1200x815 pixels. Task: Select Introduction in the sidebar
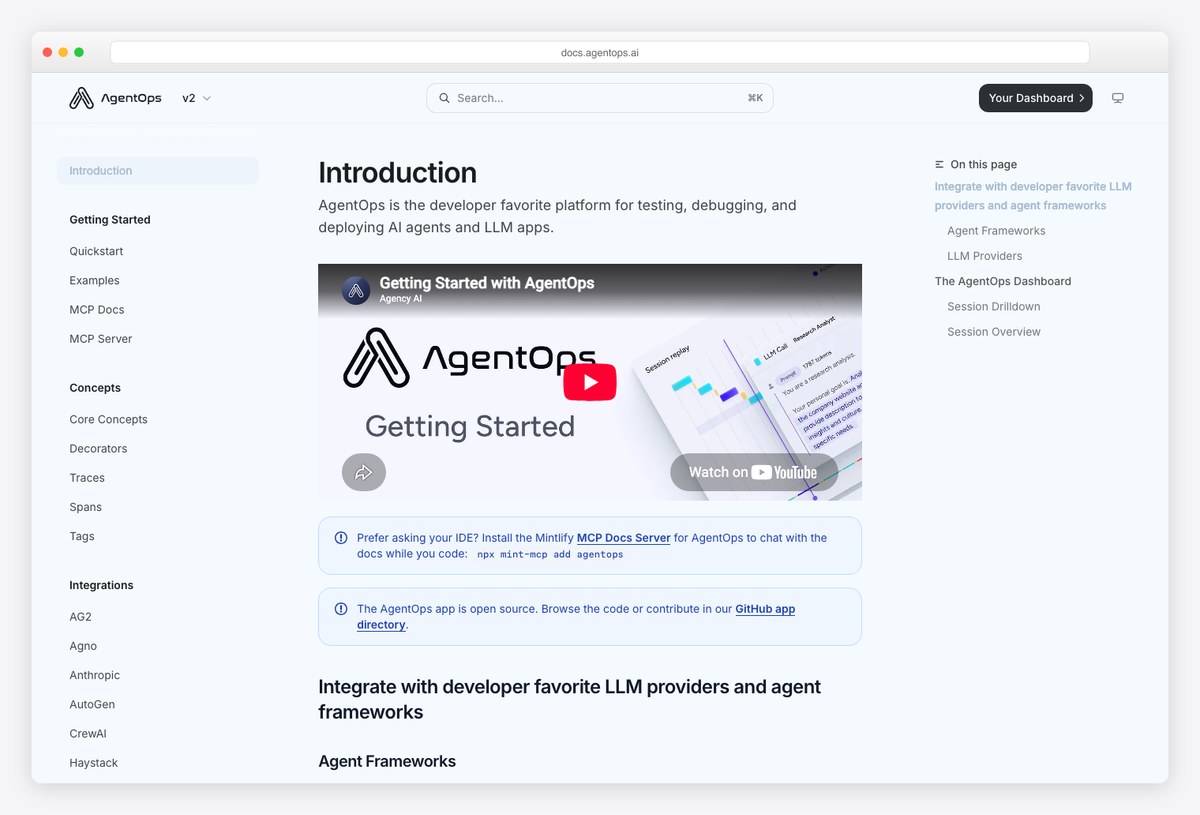158,171
